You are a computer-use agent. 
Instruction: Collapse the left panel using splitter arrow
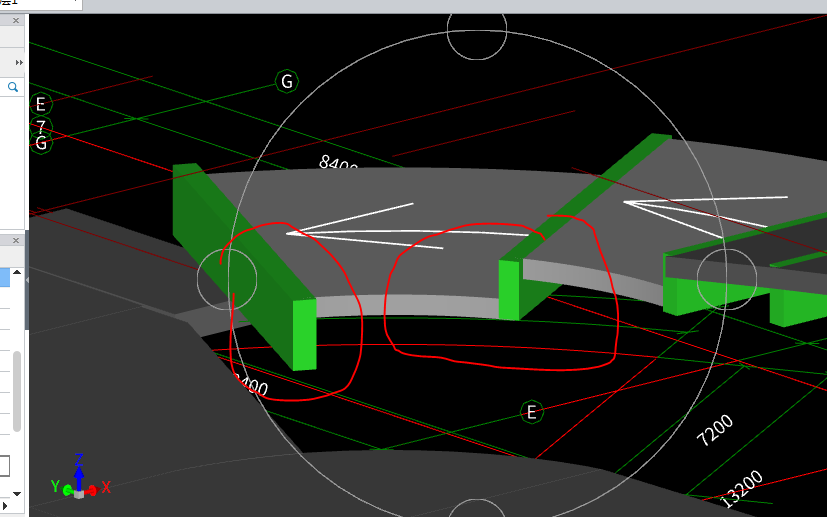(x=27, y=280)
